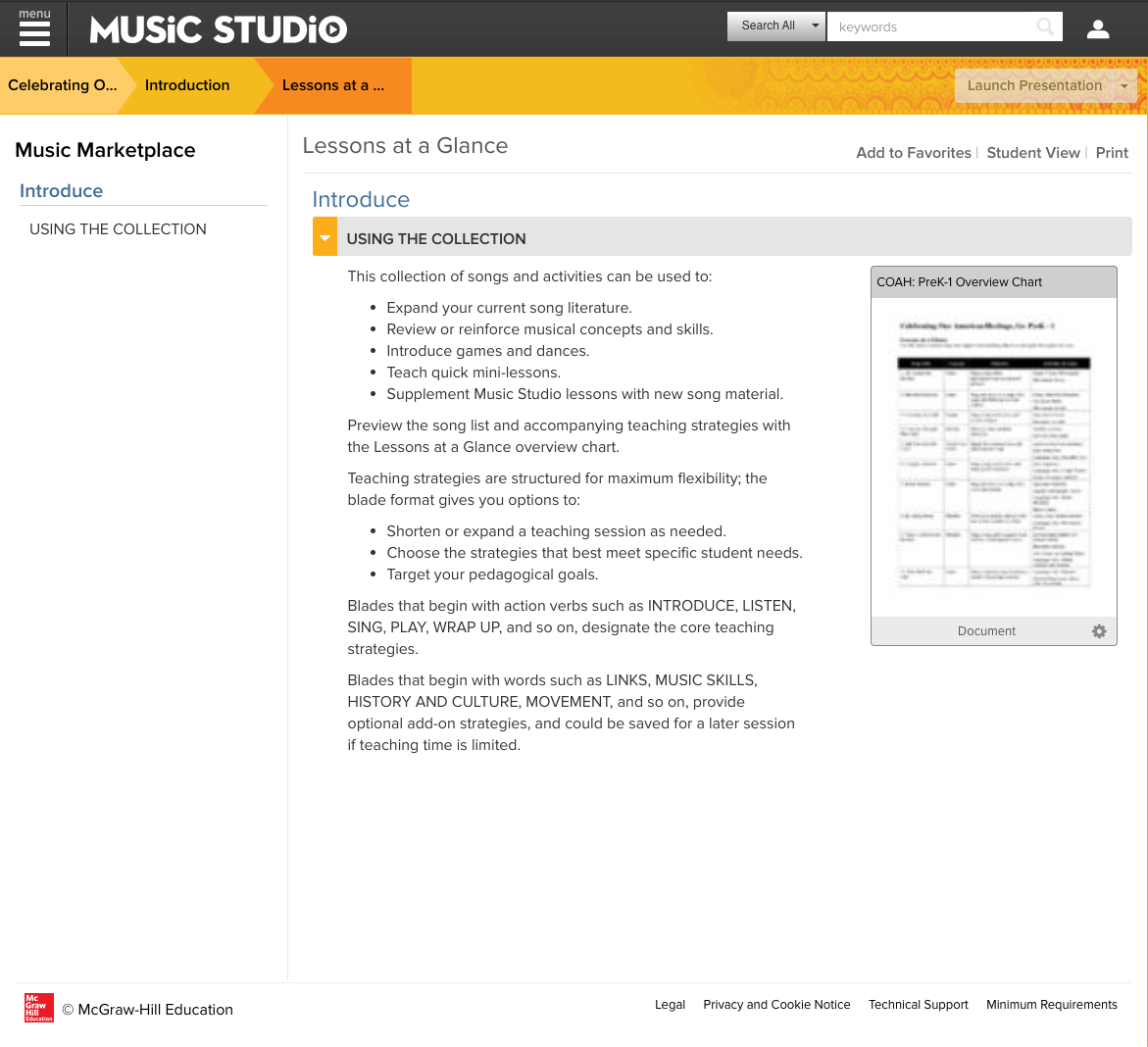This screenshot has width=1148, height=1047.
Task: Open the PreK-1 Overview Chart thumbnail
Action: click(x=993, y=457)
